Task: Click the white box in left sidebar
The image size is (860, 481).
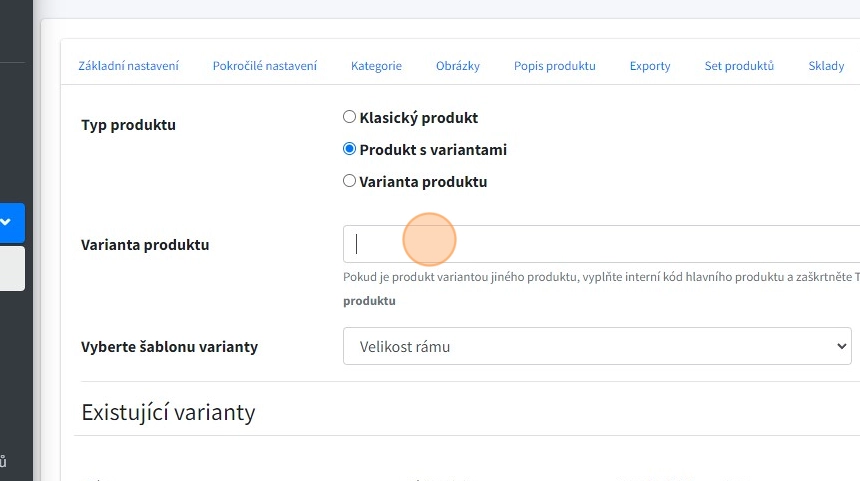Action: click(x=12, y=270)
